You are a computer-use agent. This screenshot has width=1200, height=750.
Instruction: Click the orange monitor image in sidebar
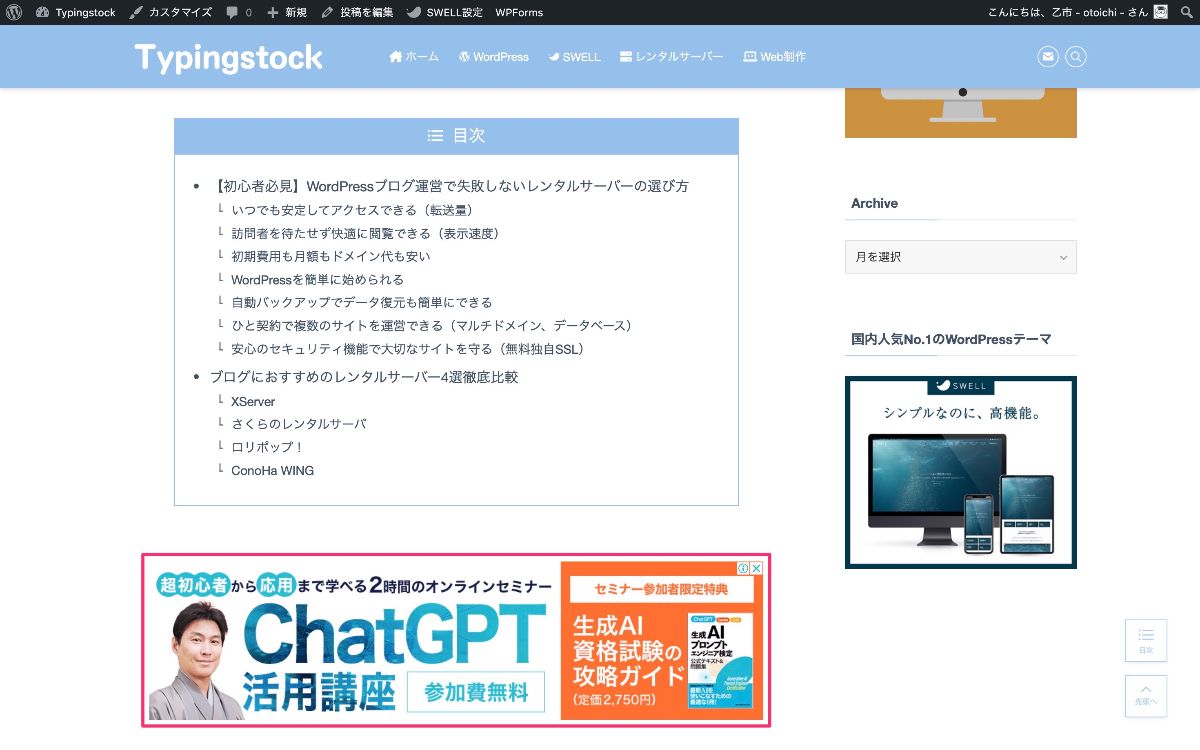(961, 112)
